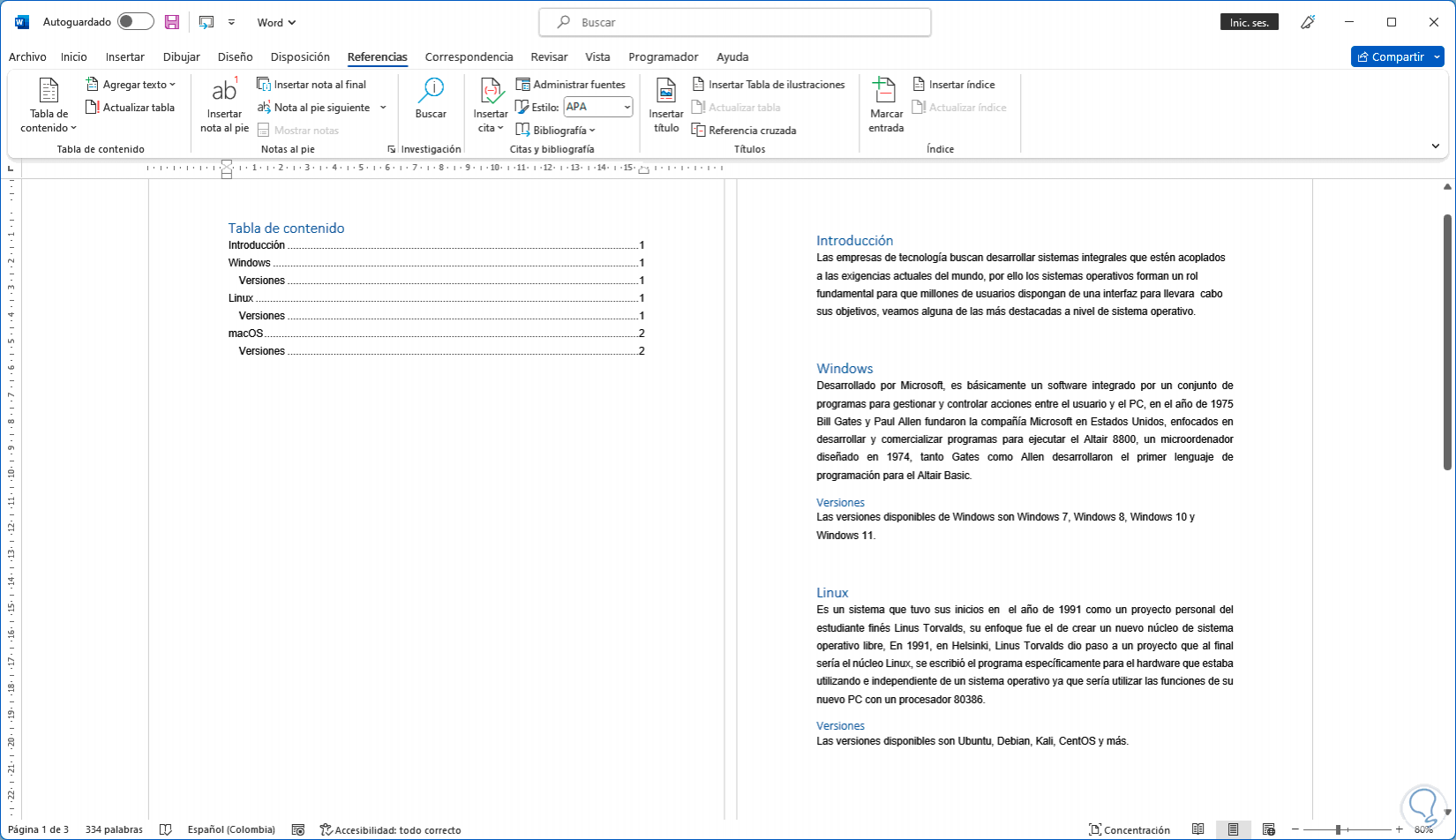
Task: Open the Ayuda tab
Action: tap(732, 56)
